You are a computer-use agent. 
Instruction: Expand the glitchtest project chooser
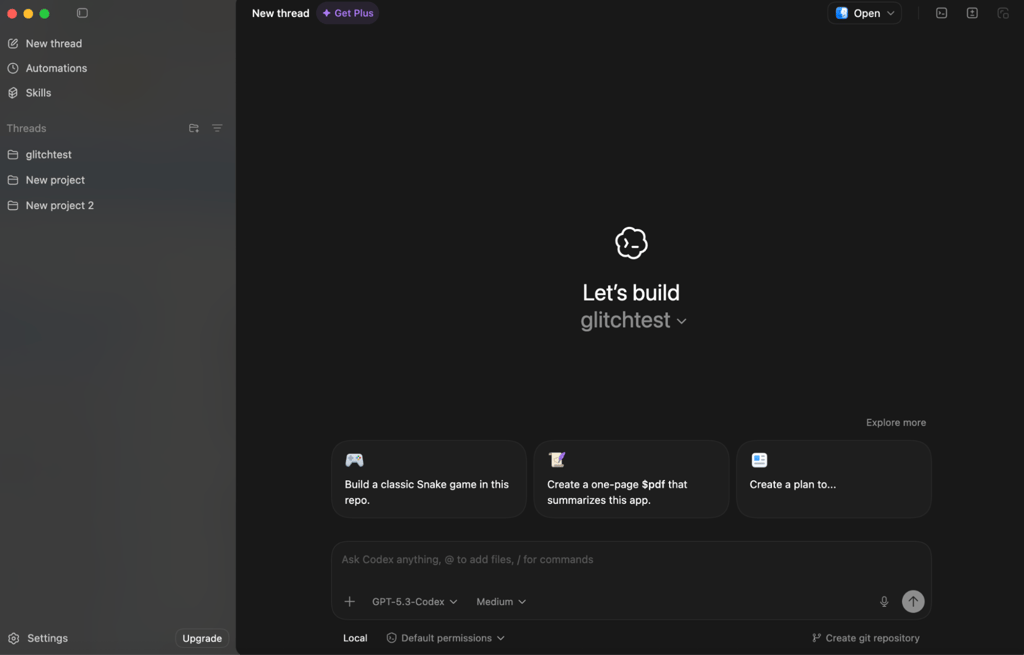point(633,320)
